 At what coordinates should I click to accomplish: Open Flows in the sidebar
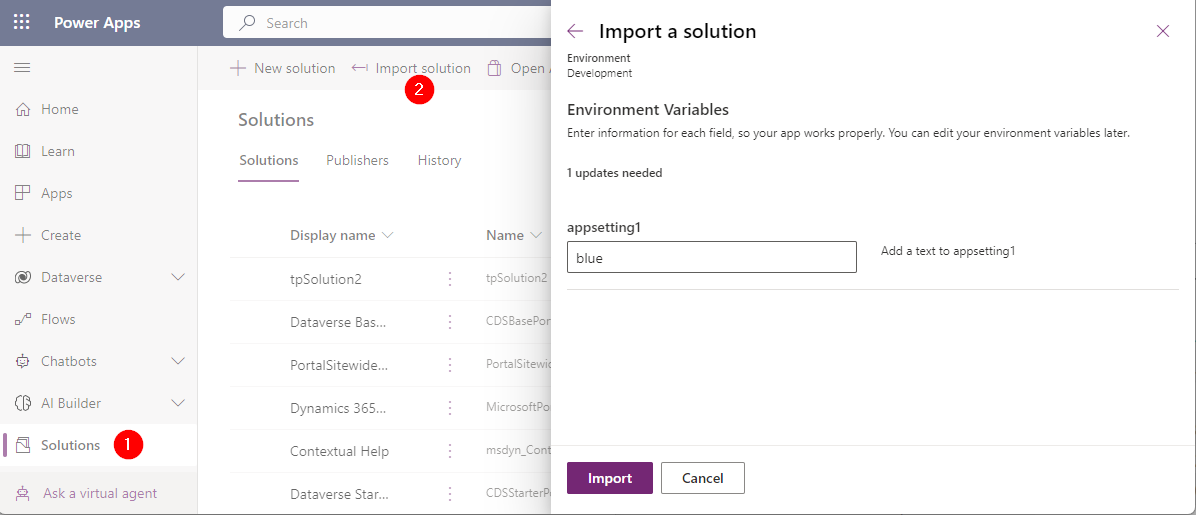tap(58, 319)
